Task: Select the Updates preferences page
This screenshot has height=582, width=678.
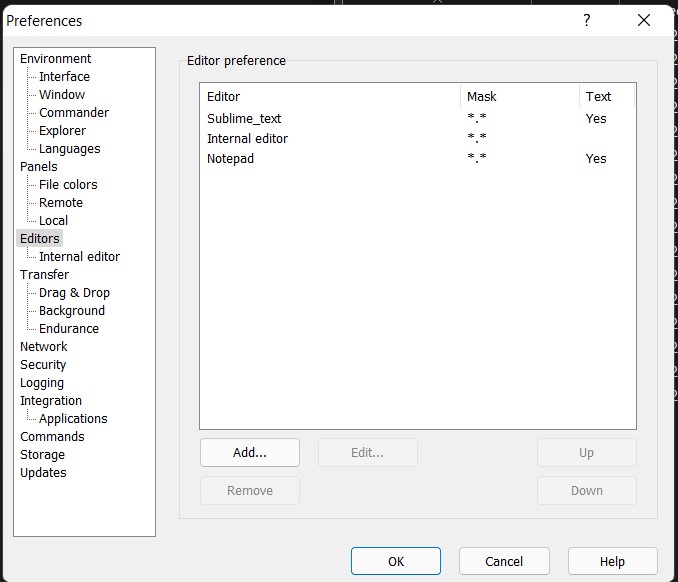Action: (x=43, y=473)
